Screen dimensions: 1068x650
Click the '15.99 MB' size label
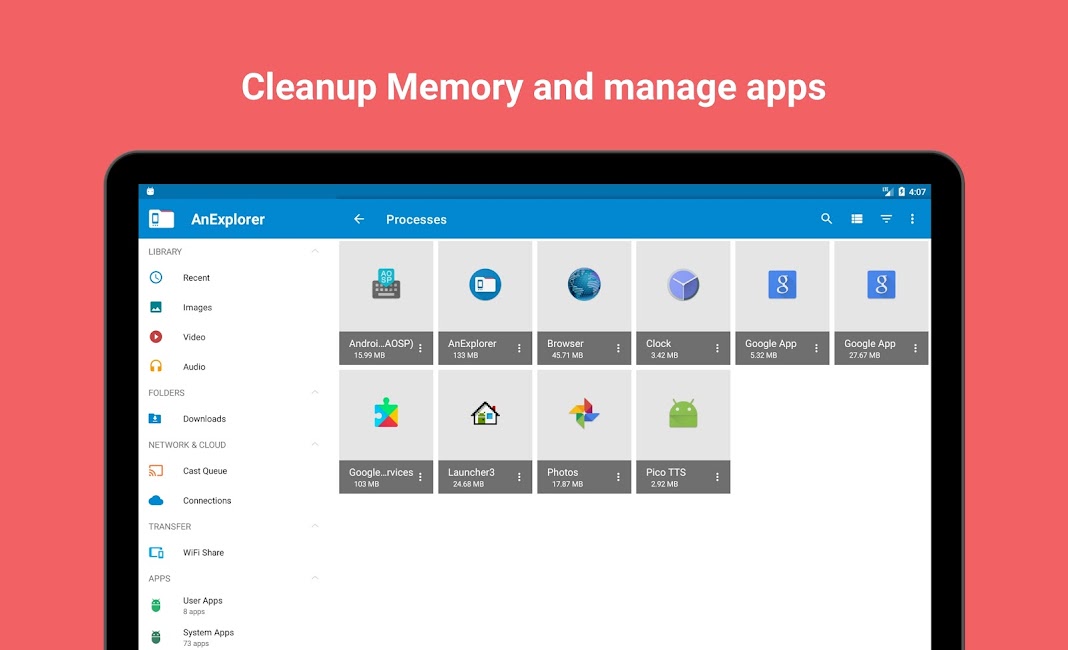370,355
